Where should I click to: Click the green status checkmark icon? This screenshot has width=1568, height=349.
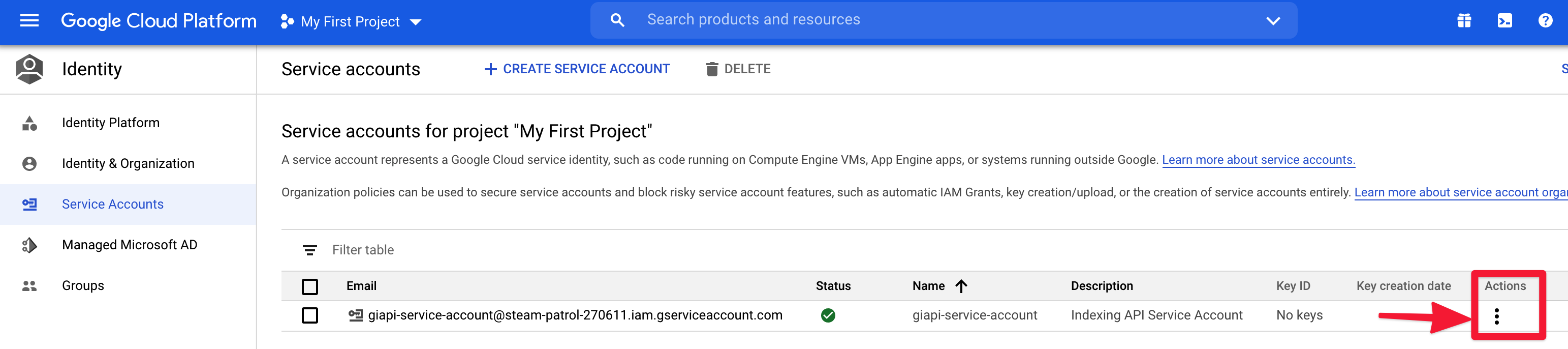click(828, 315)
